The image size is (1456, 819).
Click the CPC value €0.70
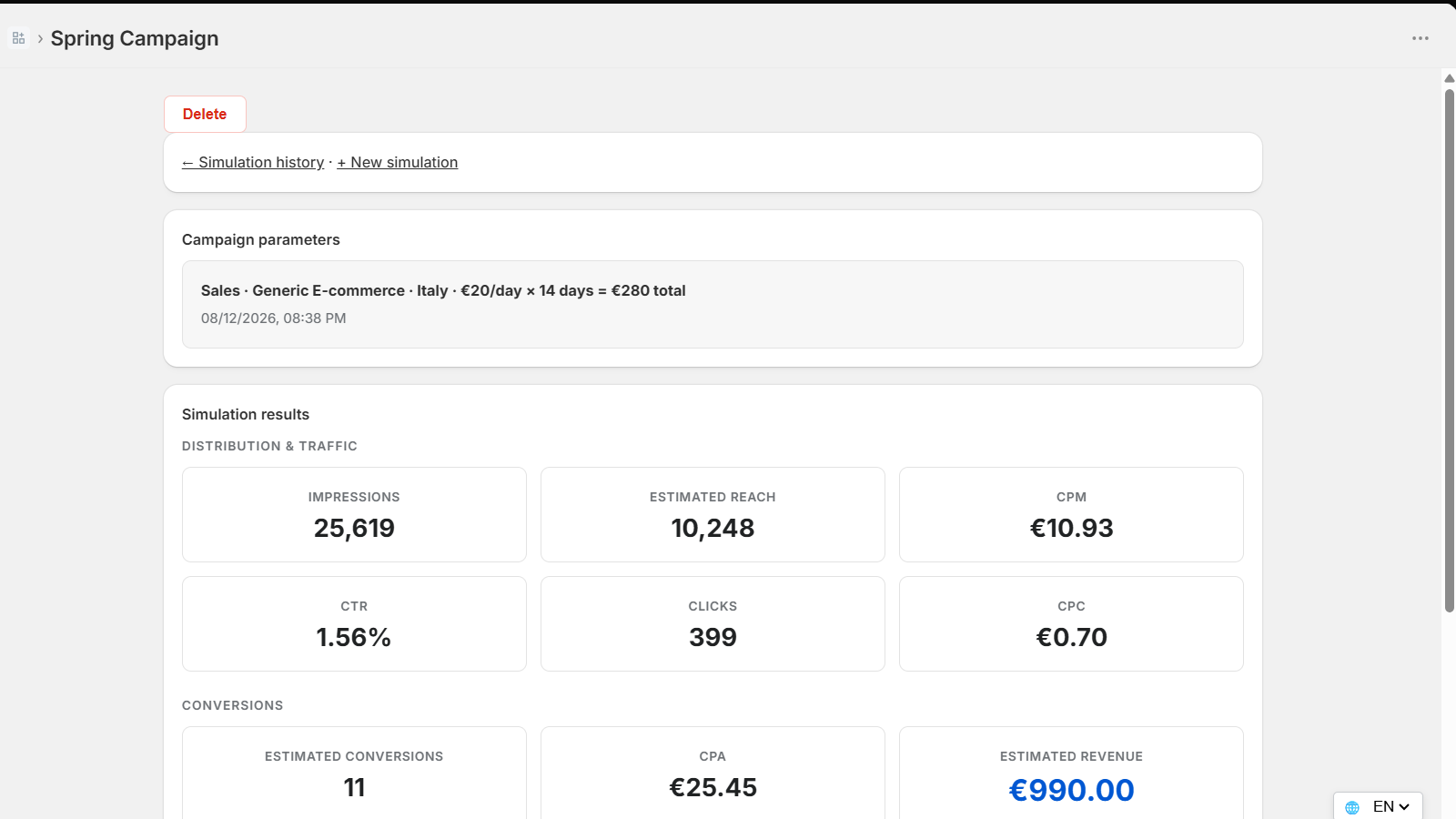(x=1071, y=637)
